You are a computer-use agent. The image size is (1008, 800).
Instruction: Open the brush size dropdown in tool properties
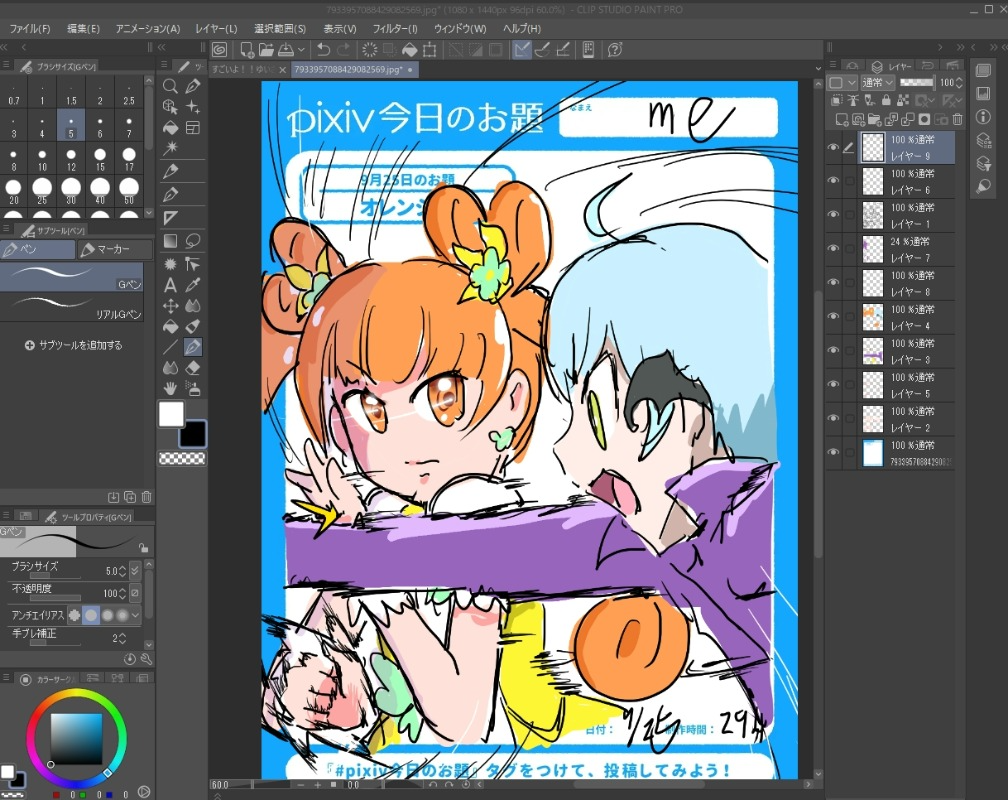point(135,569)
